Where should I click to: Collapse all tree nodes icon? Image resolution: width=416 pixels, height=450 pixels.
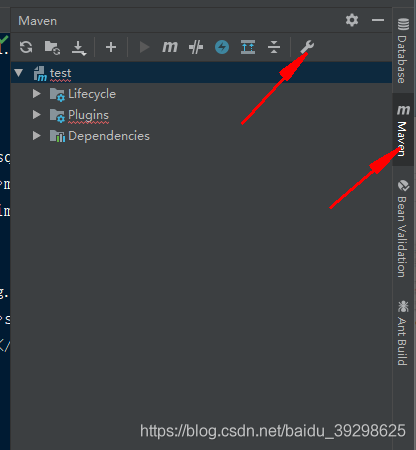click(x=274, y=47)
